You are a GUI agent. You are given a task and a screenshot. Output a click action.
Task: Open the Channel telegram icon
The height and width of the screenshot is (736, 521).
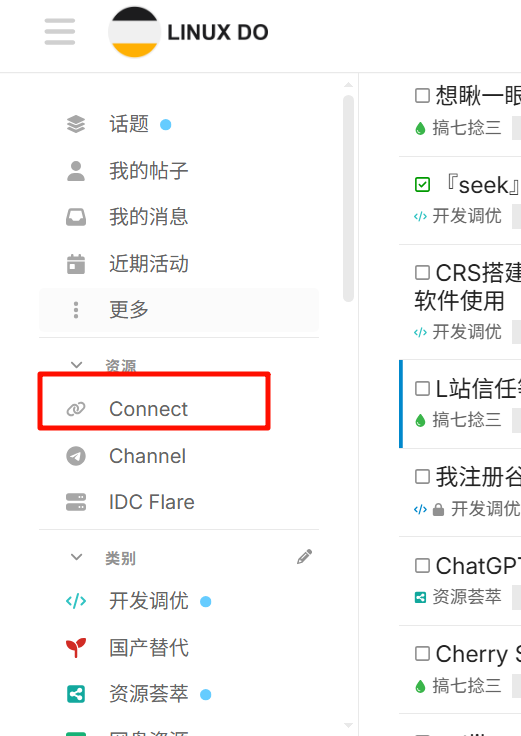click(x=76, y=456)
